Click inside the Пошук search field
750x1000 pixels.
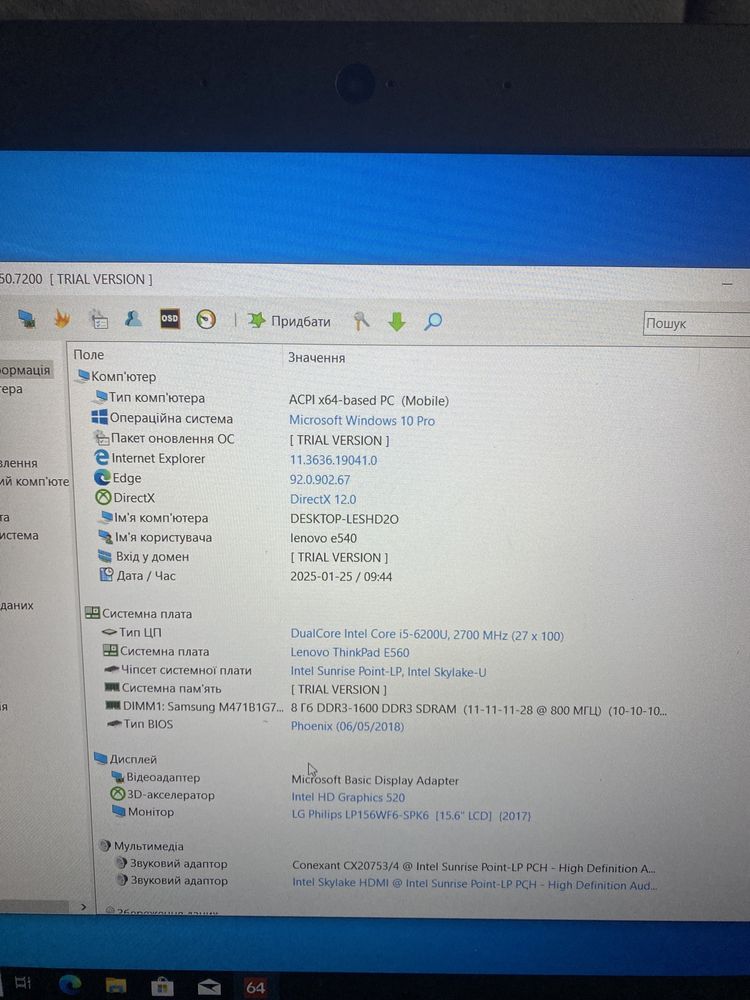[x=697, y=323]
